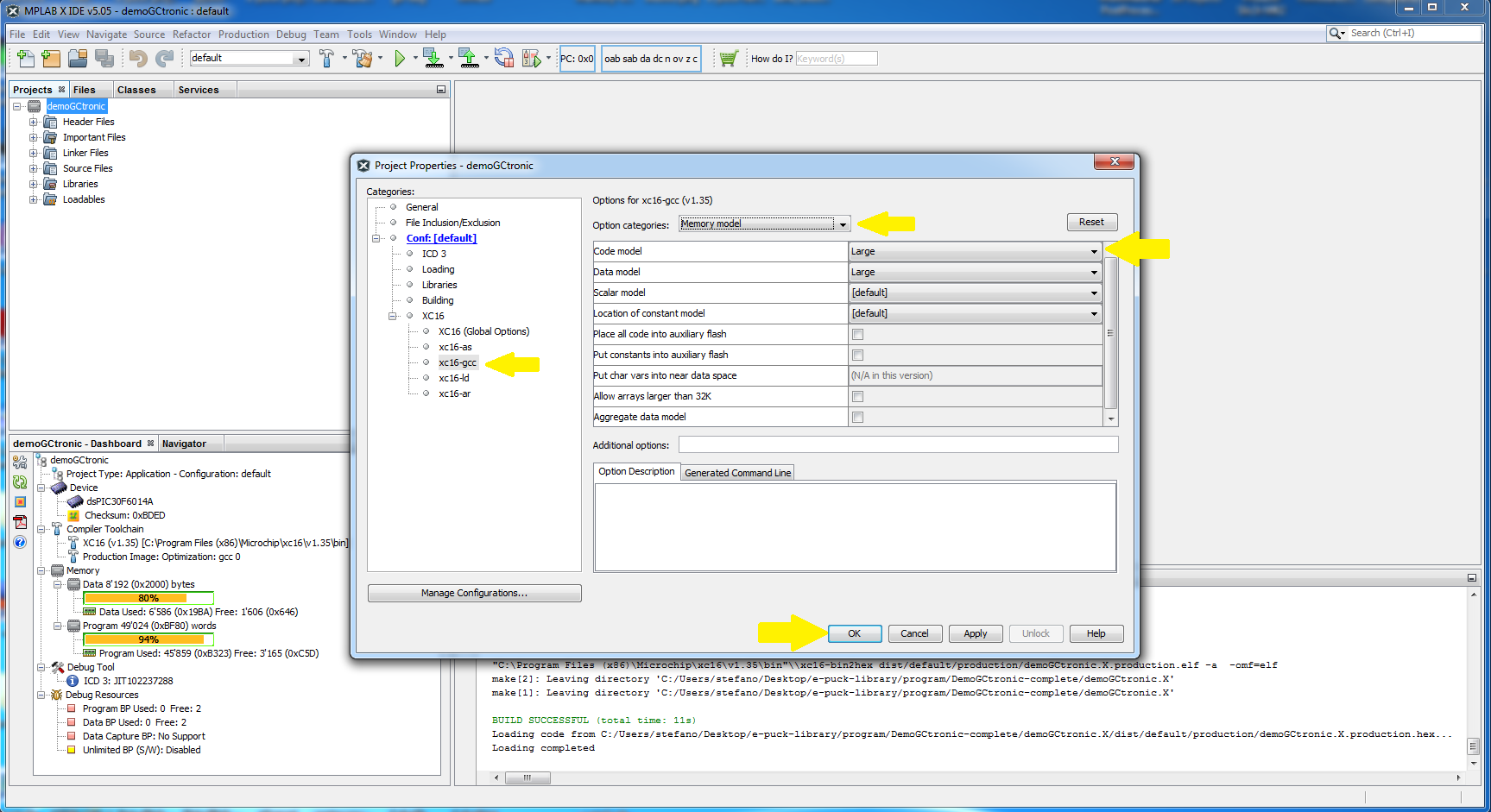This screenshot has width=1491, height=812.
Task: Click Make and Program Device icon
Action: point(433,58)
